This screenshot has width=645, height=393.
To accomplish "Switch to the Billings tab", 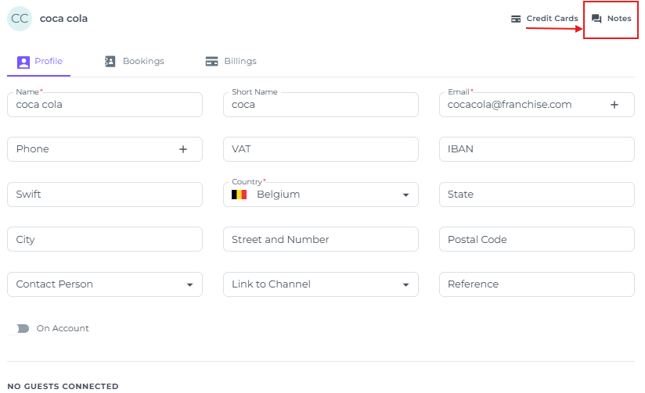I will click(231, 61).
